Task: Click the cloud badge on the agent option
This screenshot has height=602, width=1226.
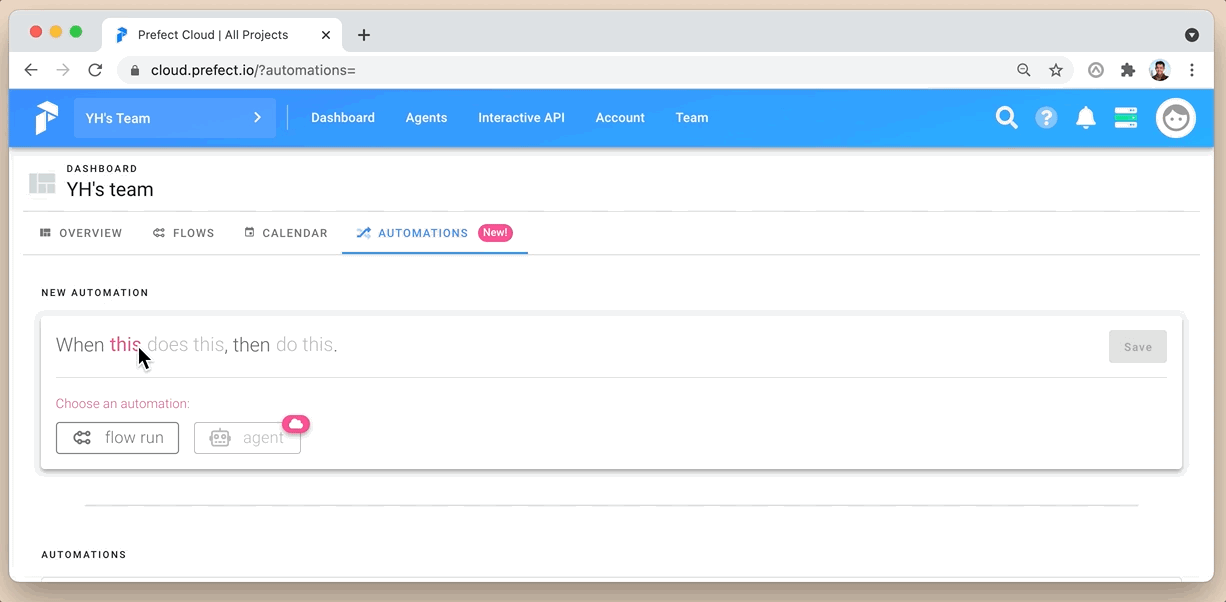Action: pos(296,424)
